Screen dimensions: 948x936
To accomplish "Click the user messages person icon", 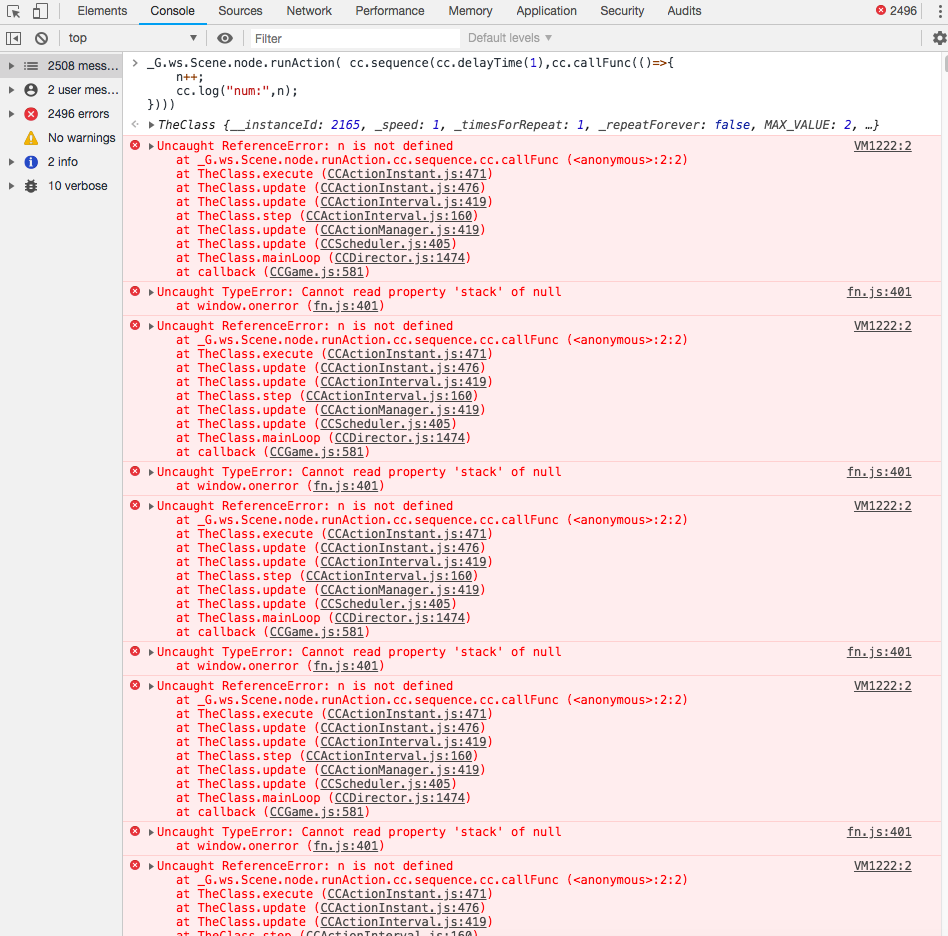I will [31, 90].
